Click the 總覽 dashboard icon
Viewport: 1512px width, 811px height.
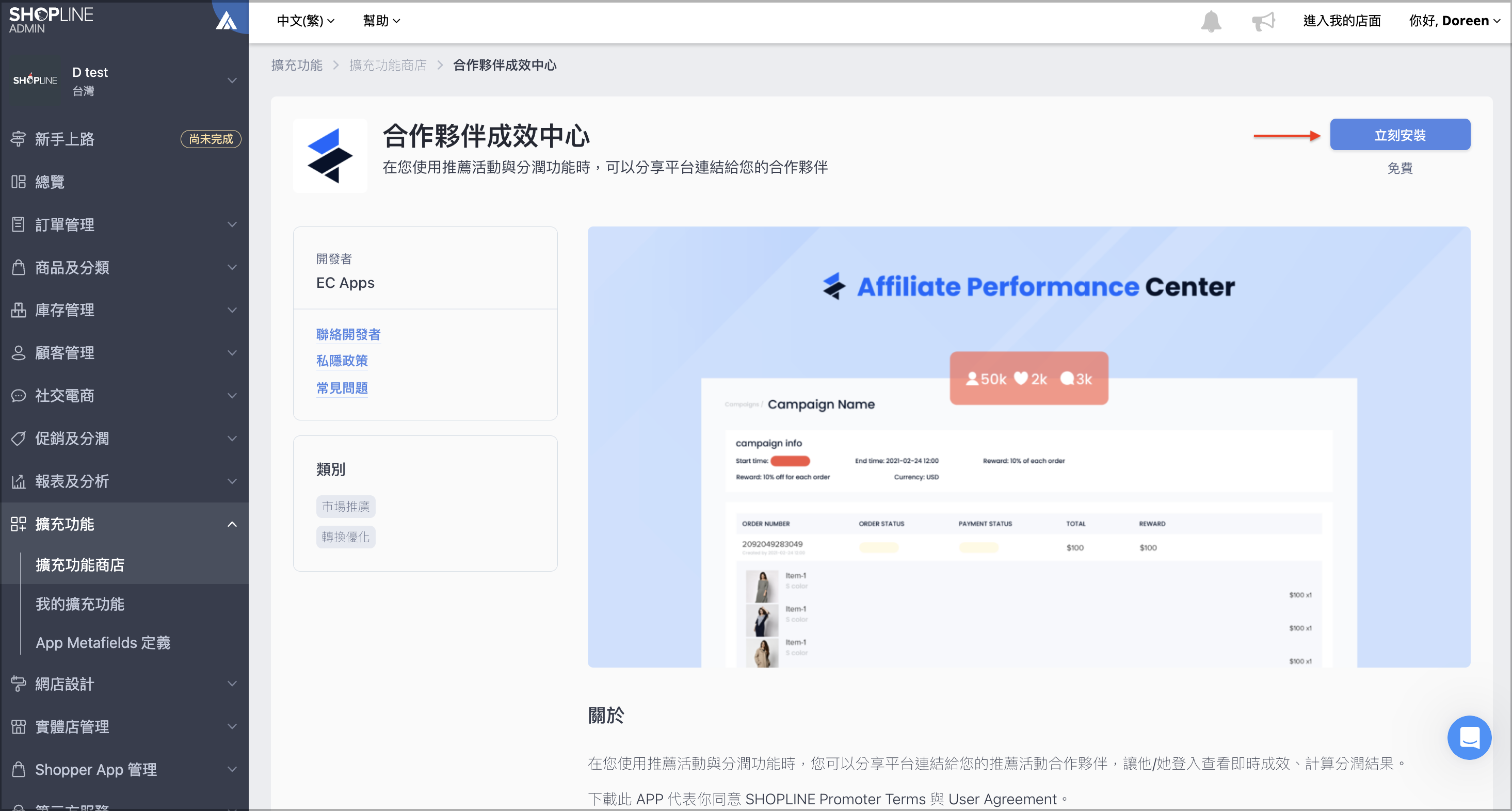[x=18, y=182]
